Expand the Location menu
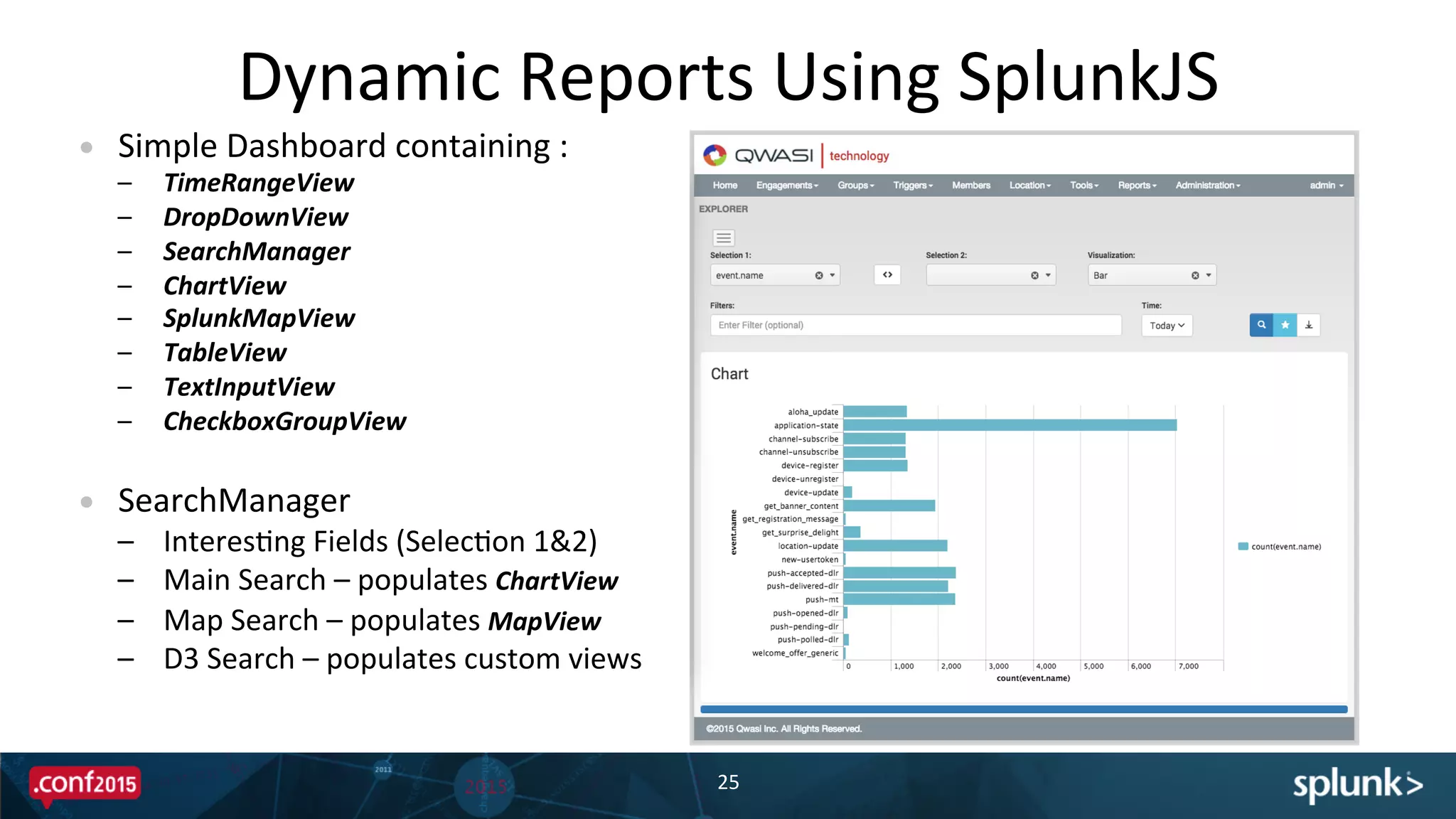 (x=1030, y=186)
